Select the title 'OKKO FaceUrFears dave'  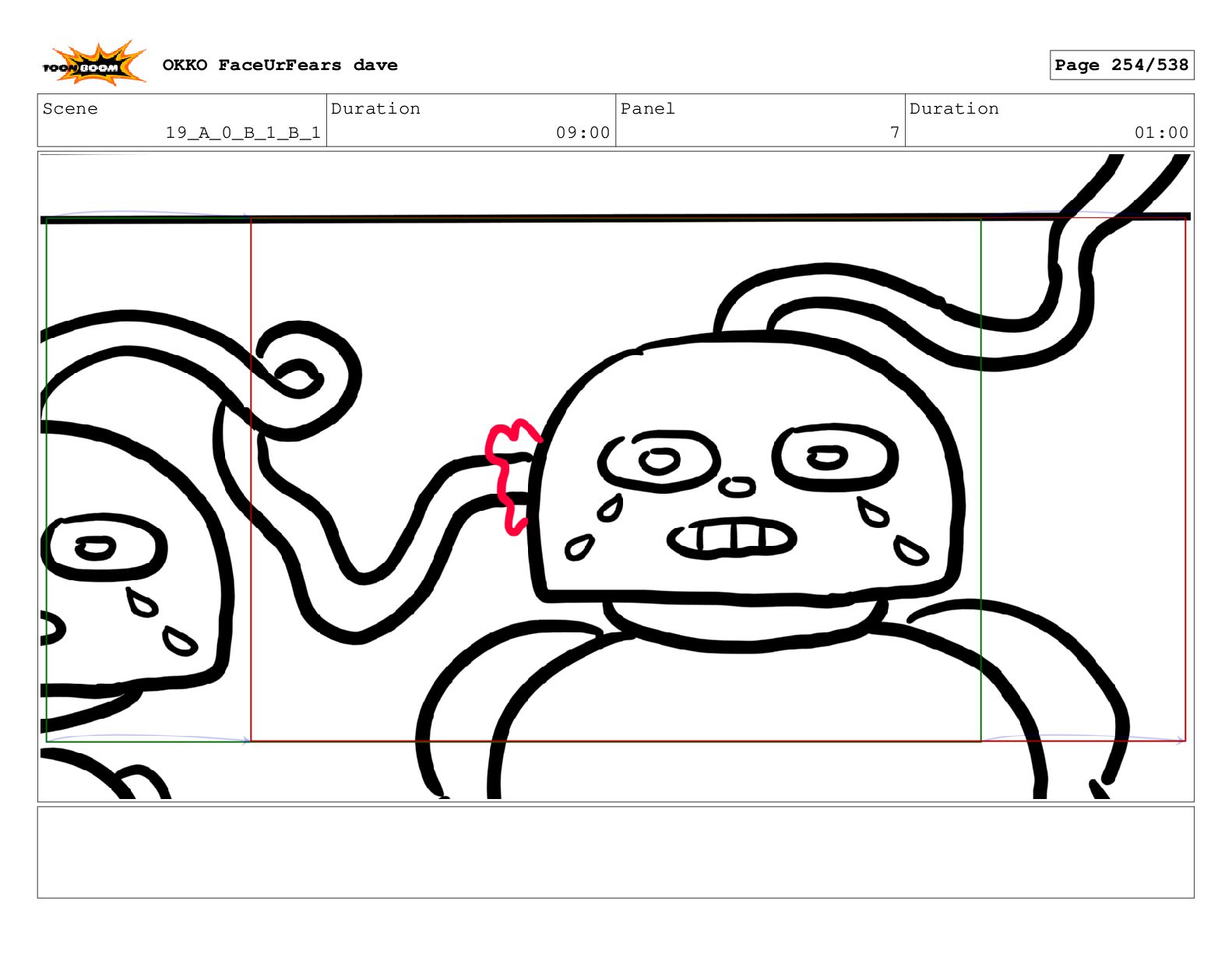pos(280,65)
